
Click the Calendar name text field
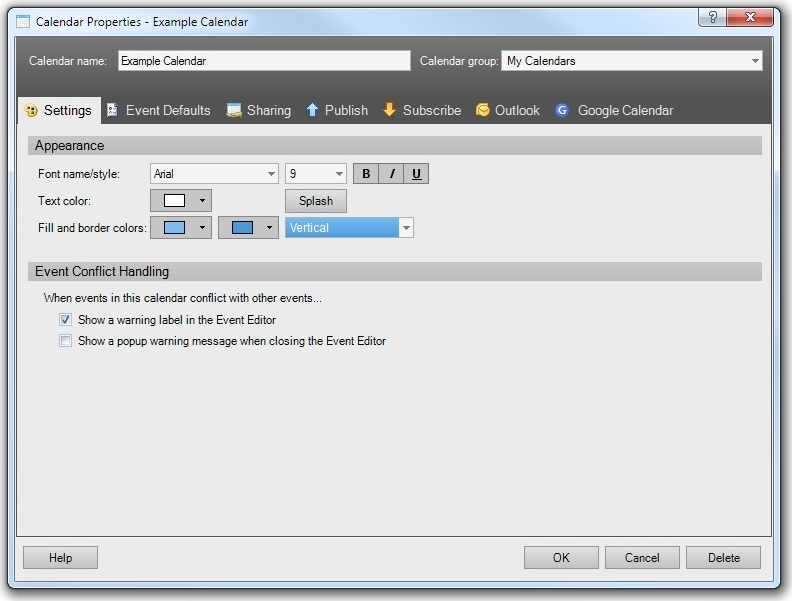pos(264,61)
